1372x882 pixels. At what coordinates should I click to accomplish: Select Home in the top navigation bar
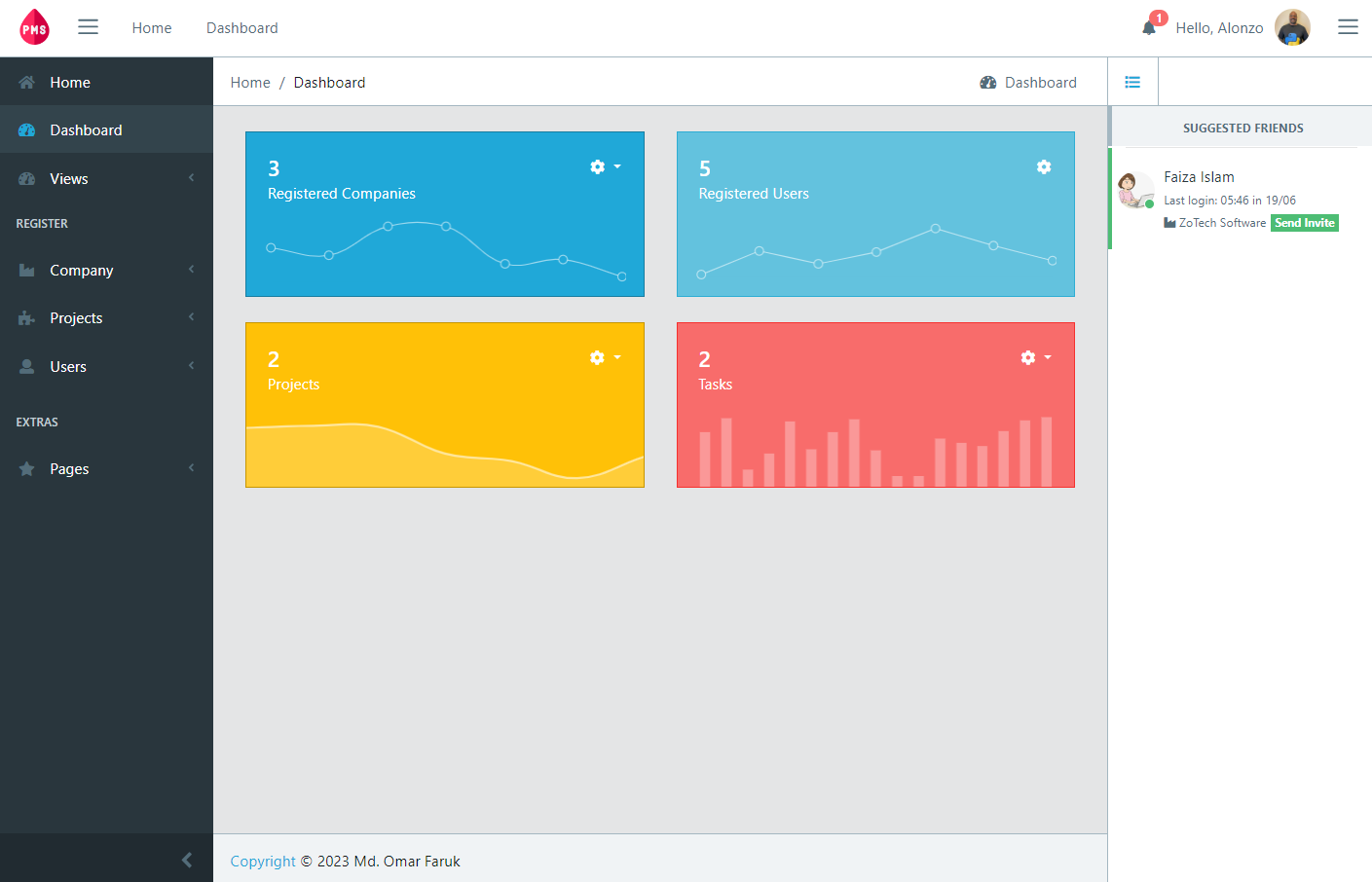152,28
